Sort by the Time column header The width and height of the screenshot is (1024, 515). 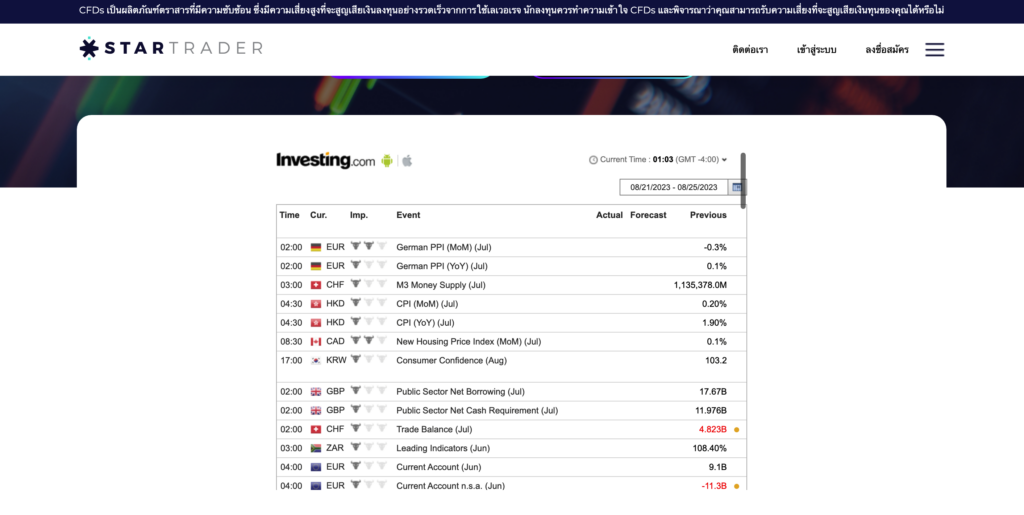[289, 215]
